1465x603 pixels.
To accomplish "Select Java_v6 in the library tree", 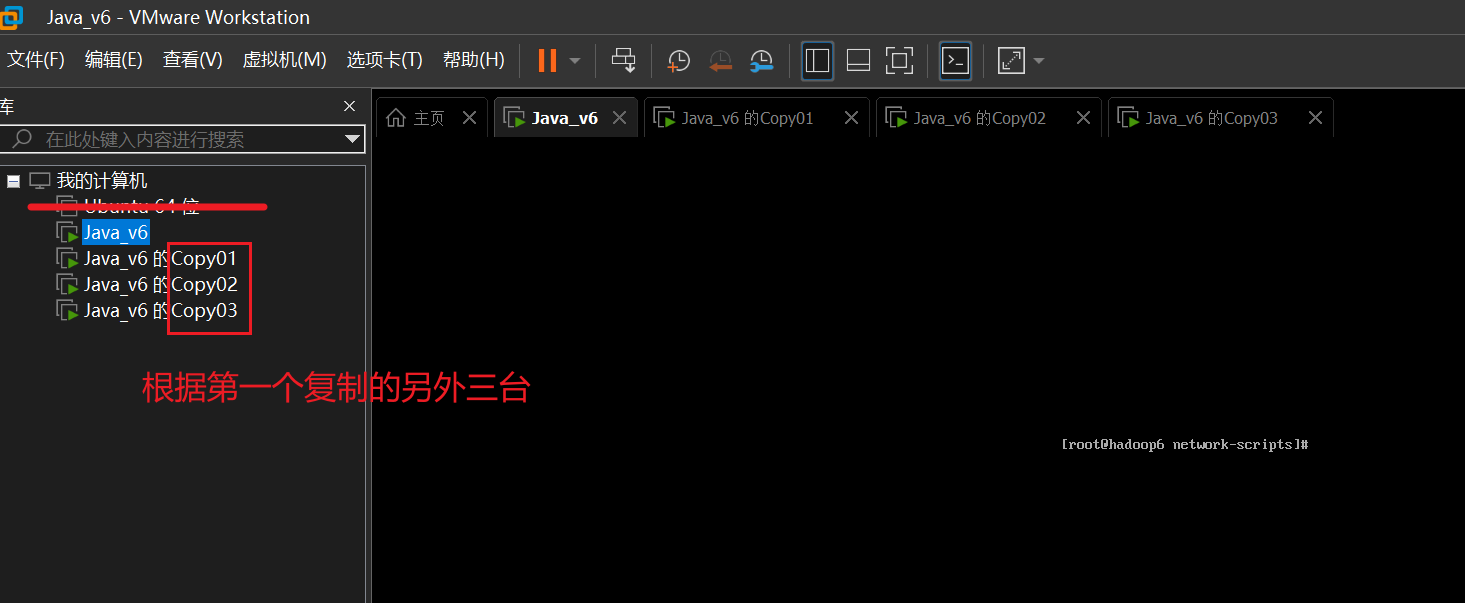I will pyautogui.click(x=116, y=233).
